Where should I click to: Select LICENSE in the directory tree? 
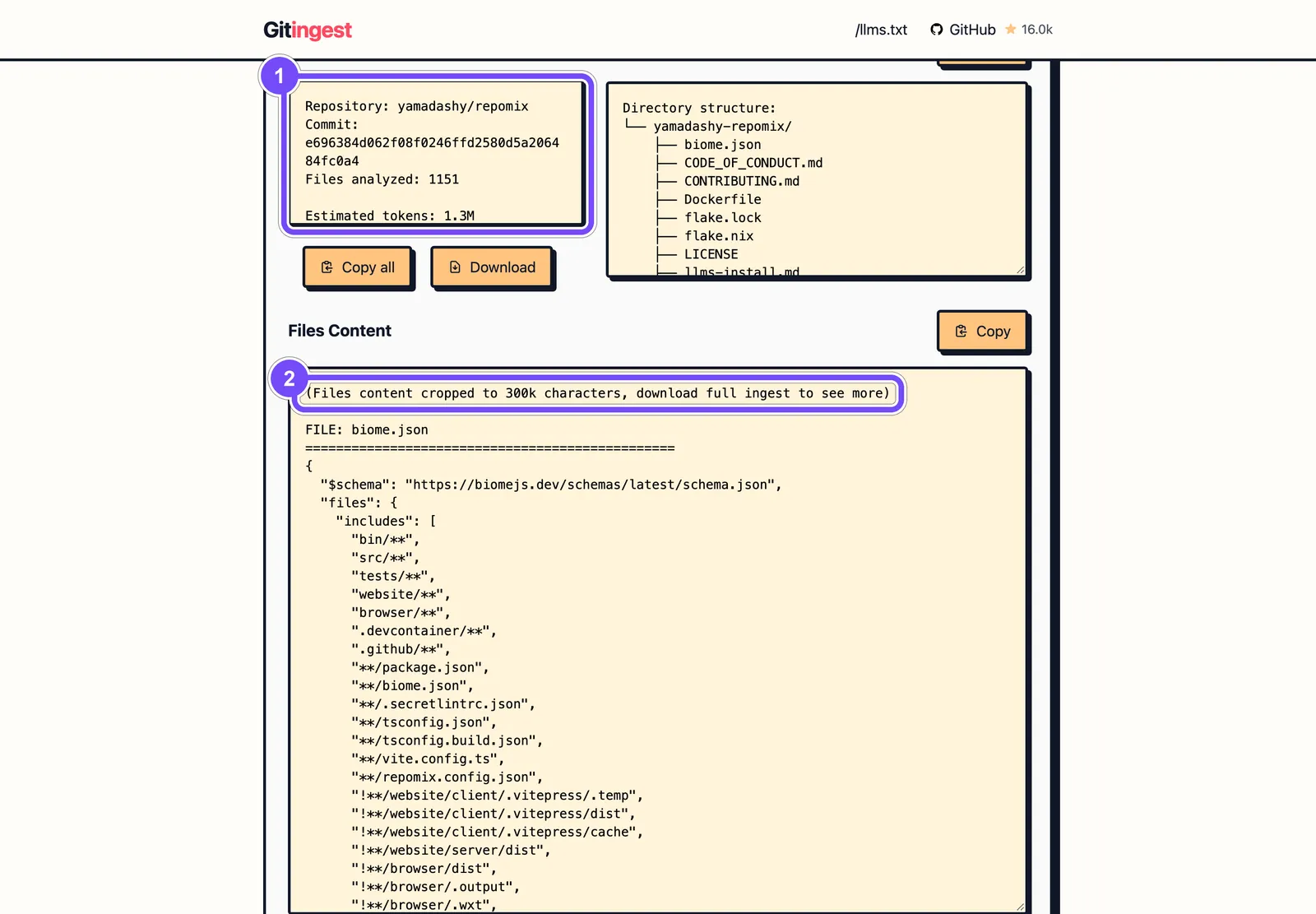711,254
